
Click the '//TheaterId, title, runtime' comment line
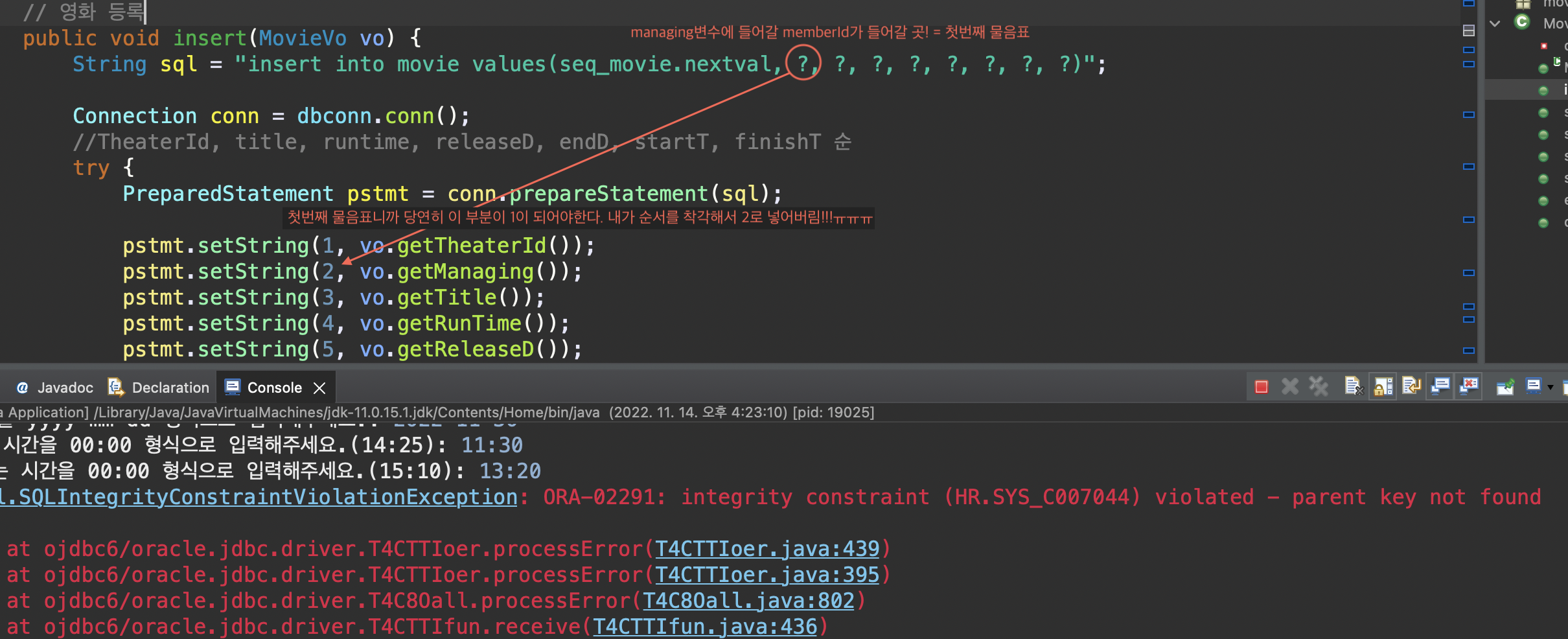point(461,142)
